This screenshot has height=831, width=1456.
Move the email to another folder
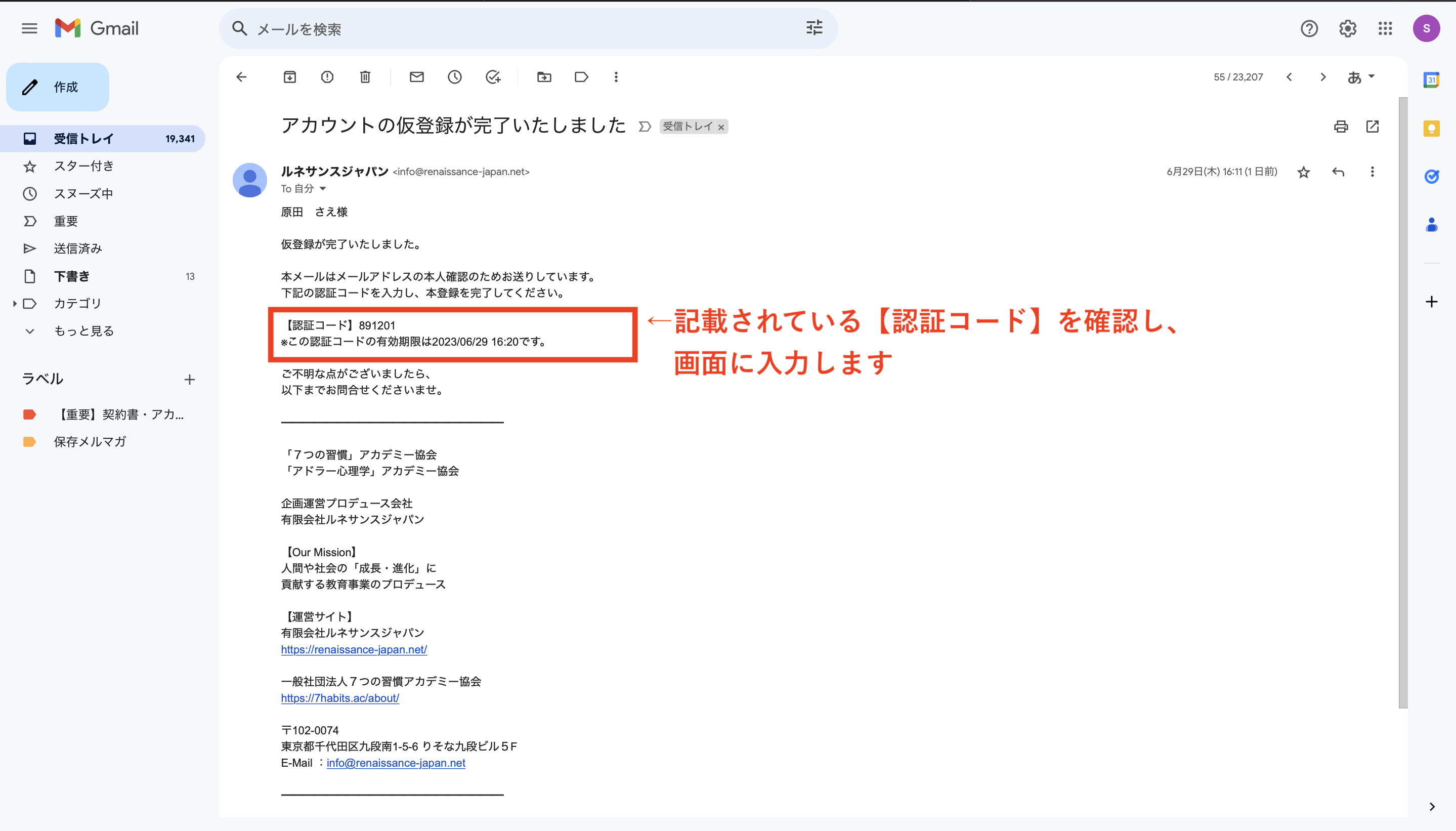tap(544, 77)
